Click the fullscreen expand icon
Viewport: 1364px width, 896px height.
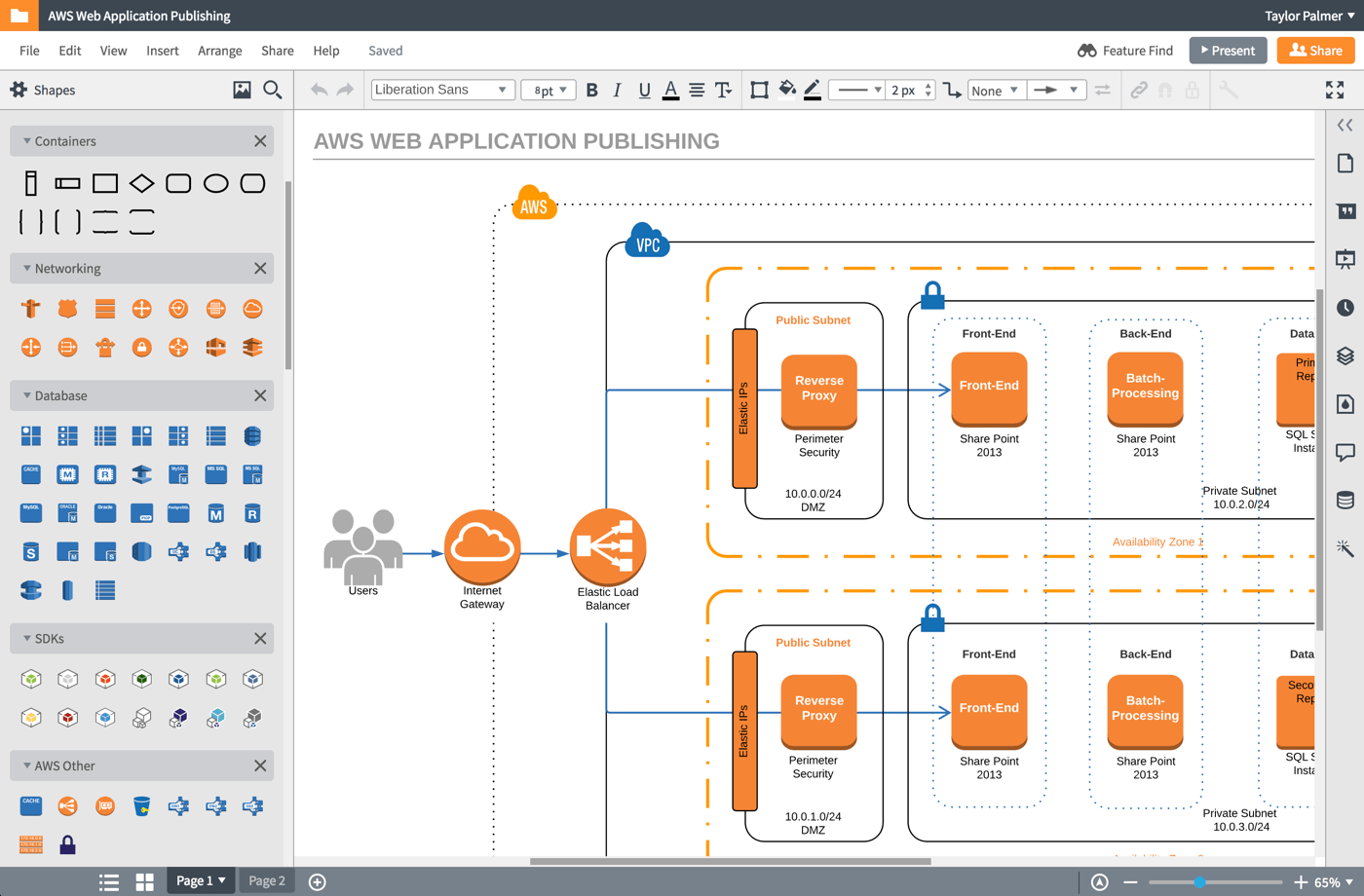point(1335,90)
